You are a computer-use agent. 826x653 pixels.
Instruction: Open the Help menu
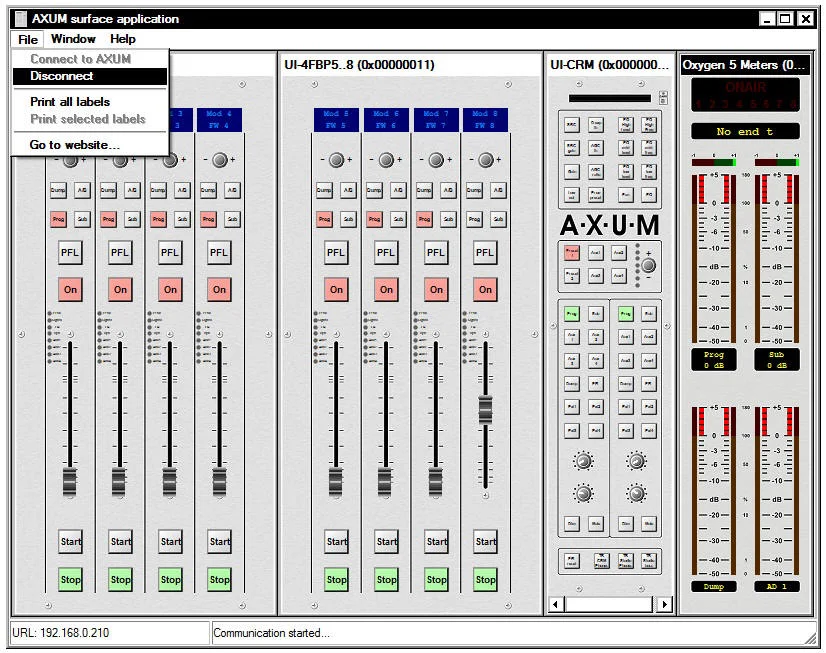point(123,39)
